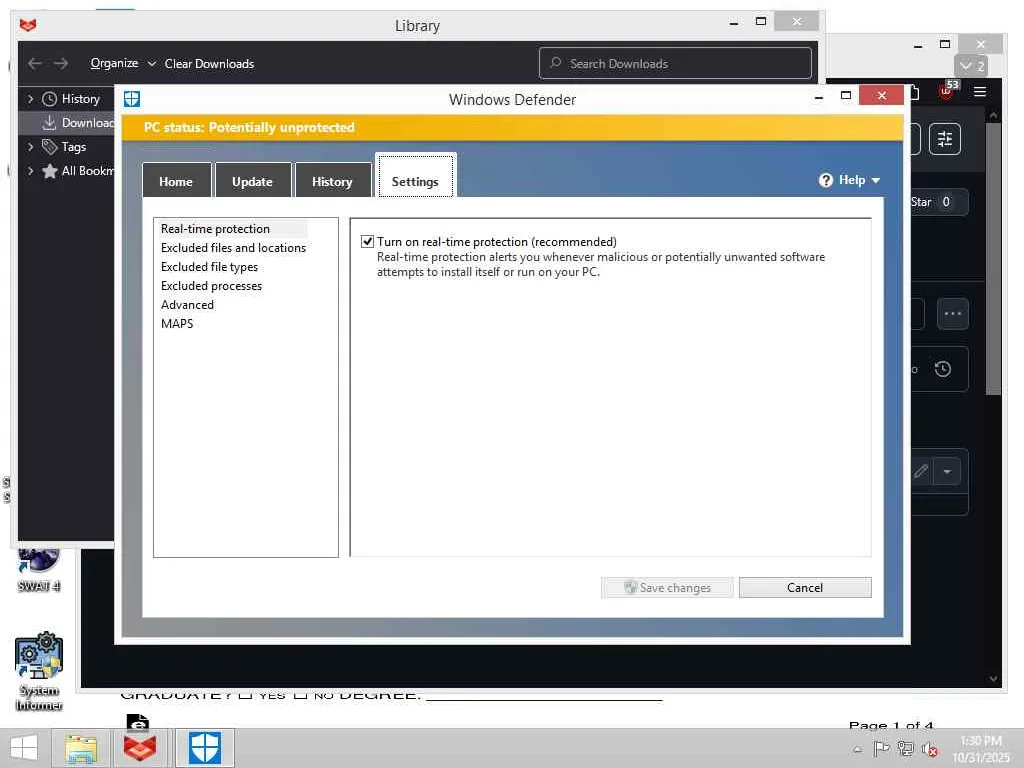Click the Library window fox logo icon

coord(28,25)
